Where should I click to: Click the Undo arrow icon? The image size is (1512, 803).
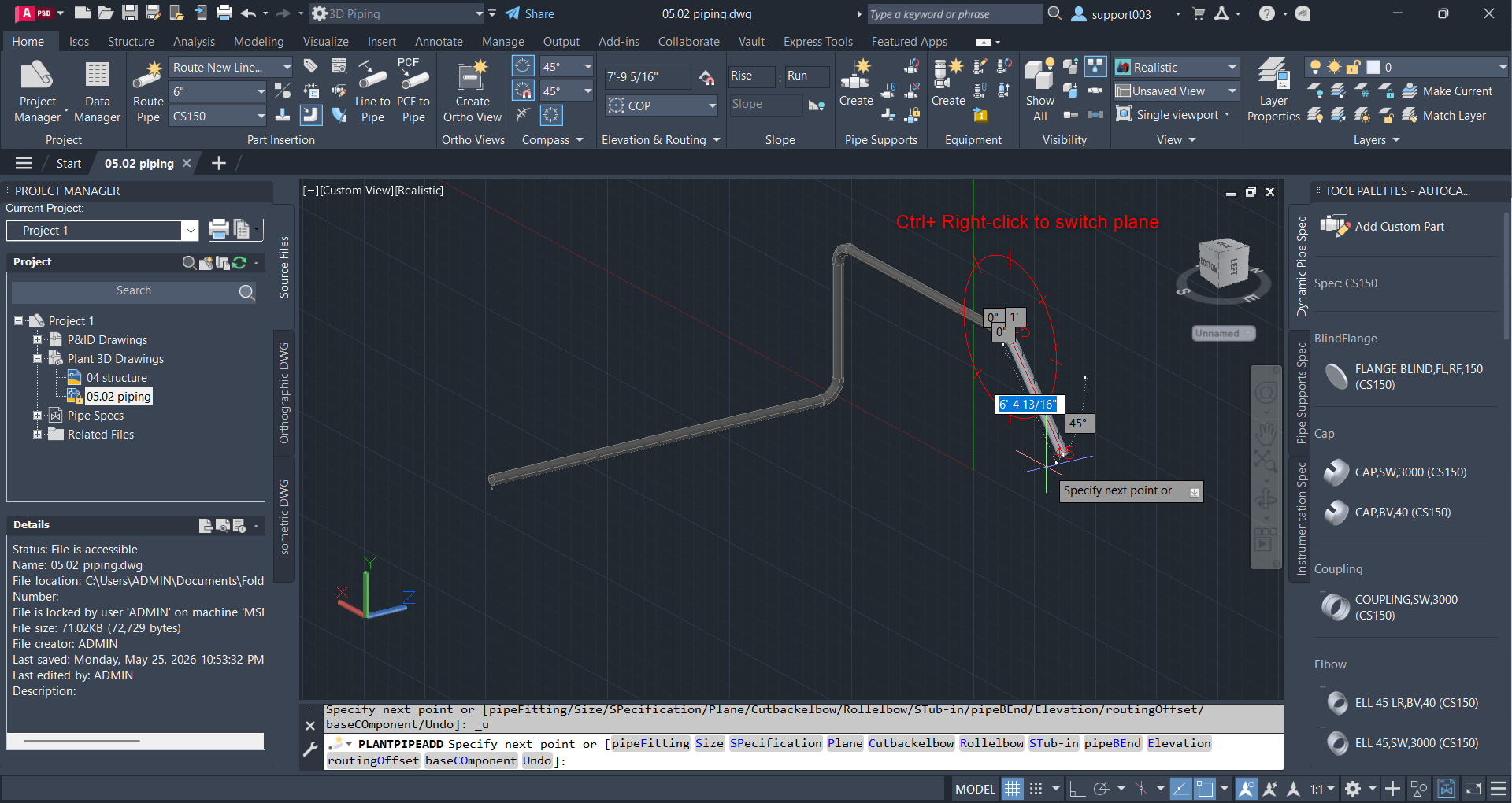tap(248, 13)
